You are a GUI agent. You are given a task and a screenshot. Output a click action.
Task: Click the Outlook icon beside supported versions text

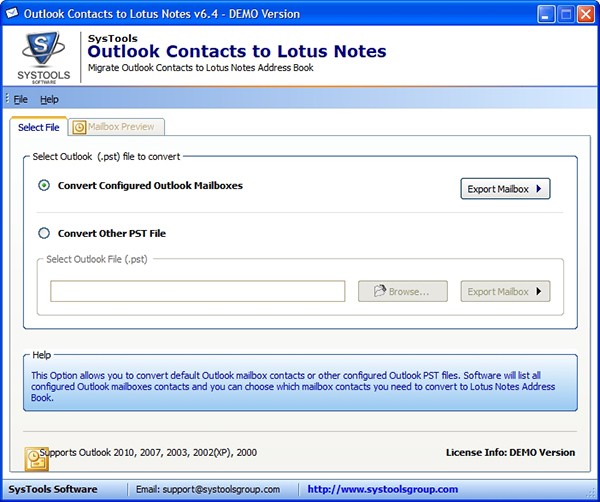[35, 455]
